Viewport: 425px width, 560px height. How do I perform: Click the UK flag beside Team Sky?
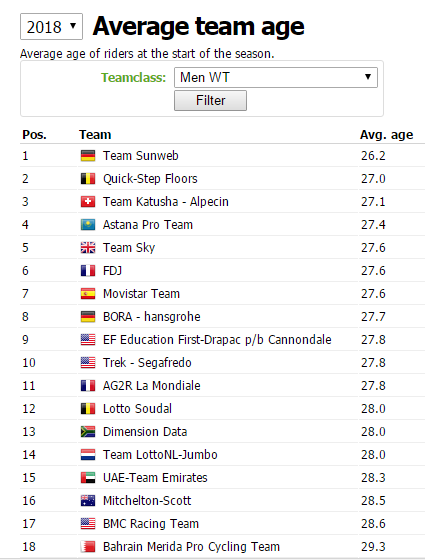[x=88, y=248]
